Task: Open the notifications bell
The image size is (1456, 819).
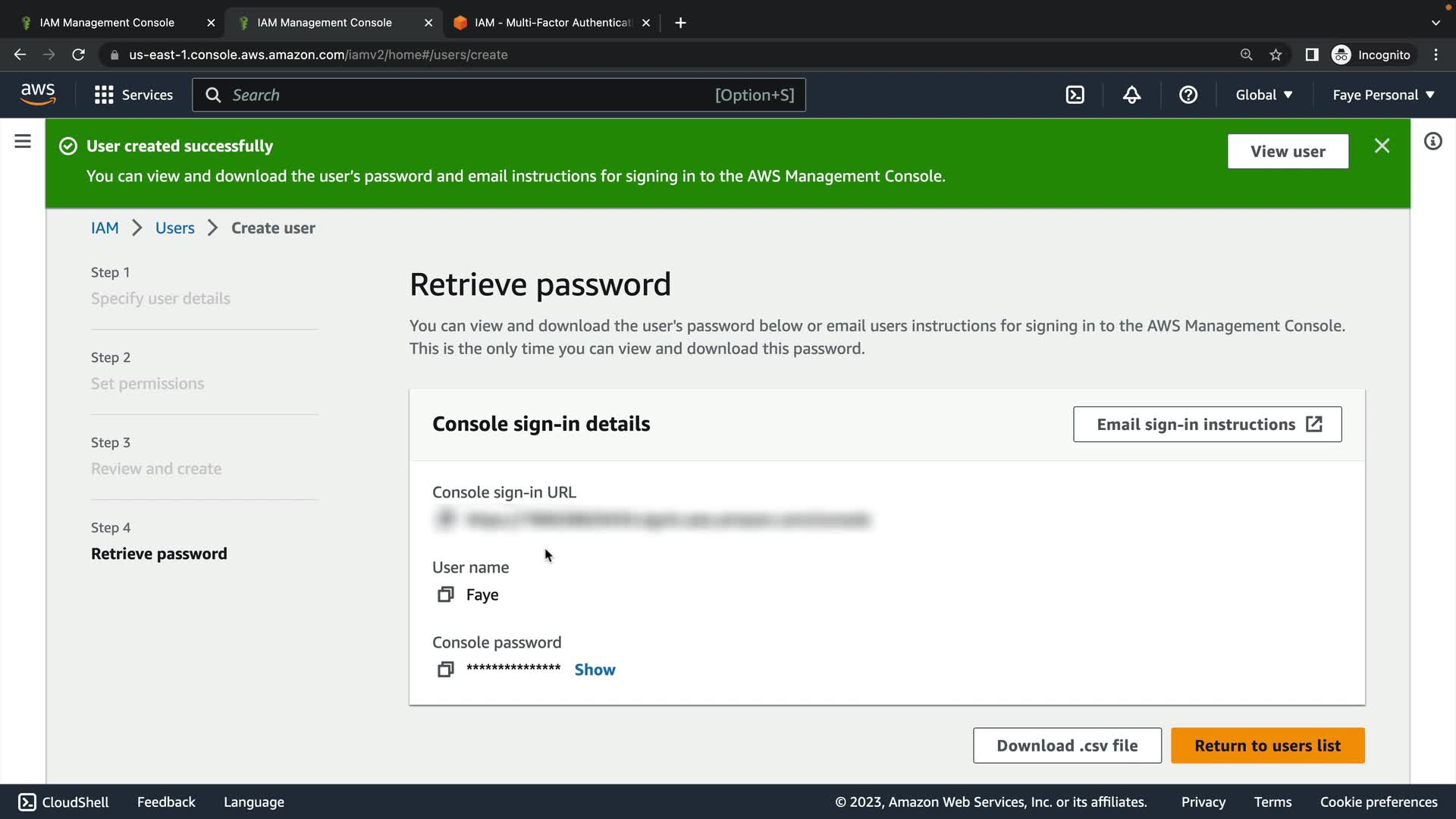Action: 1131,95
